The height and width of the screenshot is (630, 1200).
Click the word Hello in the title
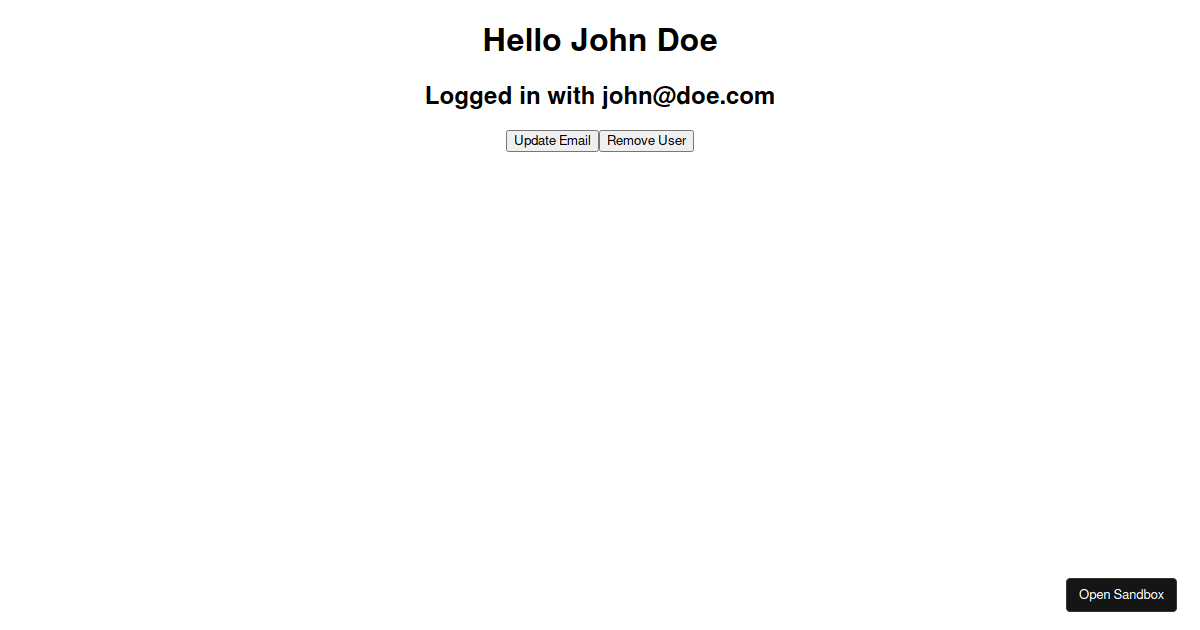pos(522,40)
